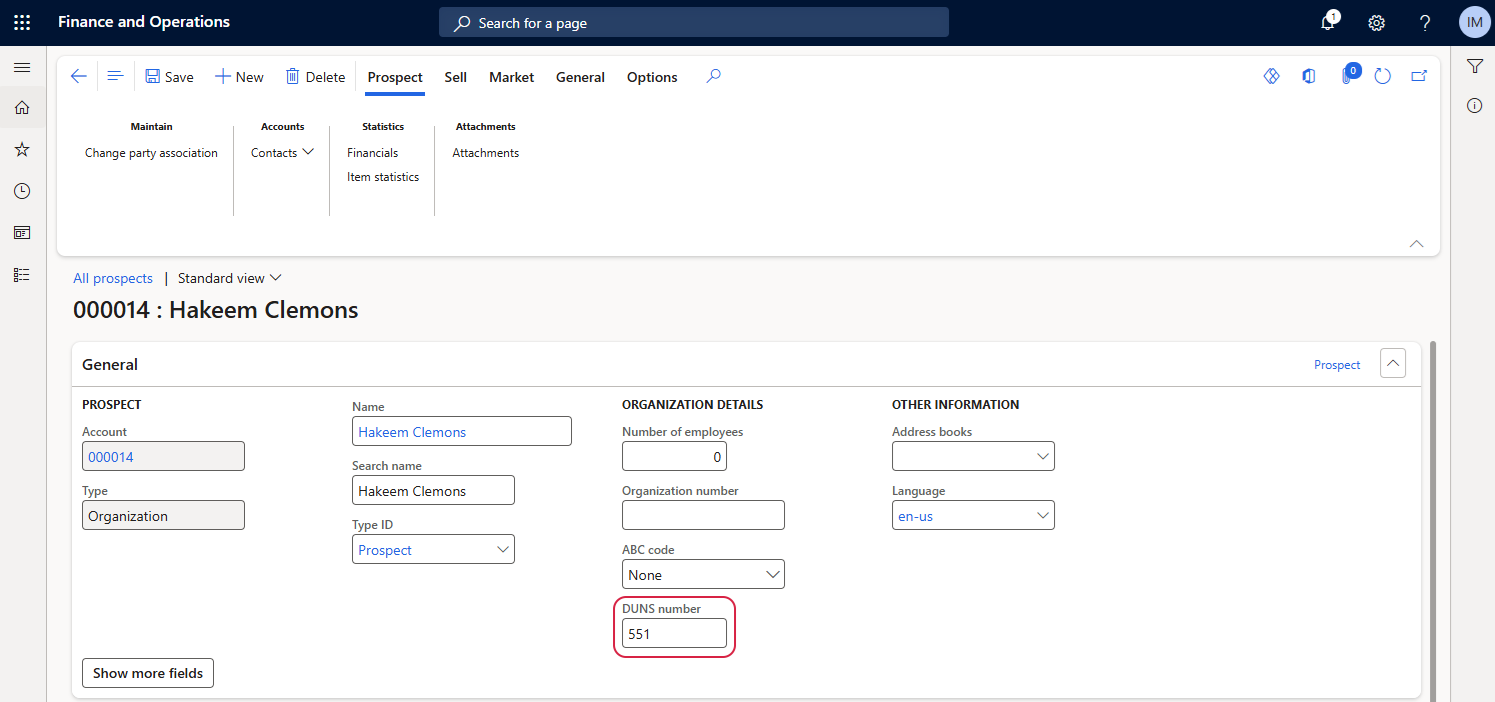This screenshot has width=1495, height=702.
Task: Click the Refresh page icon
Action: click(1382, 77)
